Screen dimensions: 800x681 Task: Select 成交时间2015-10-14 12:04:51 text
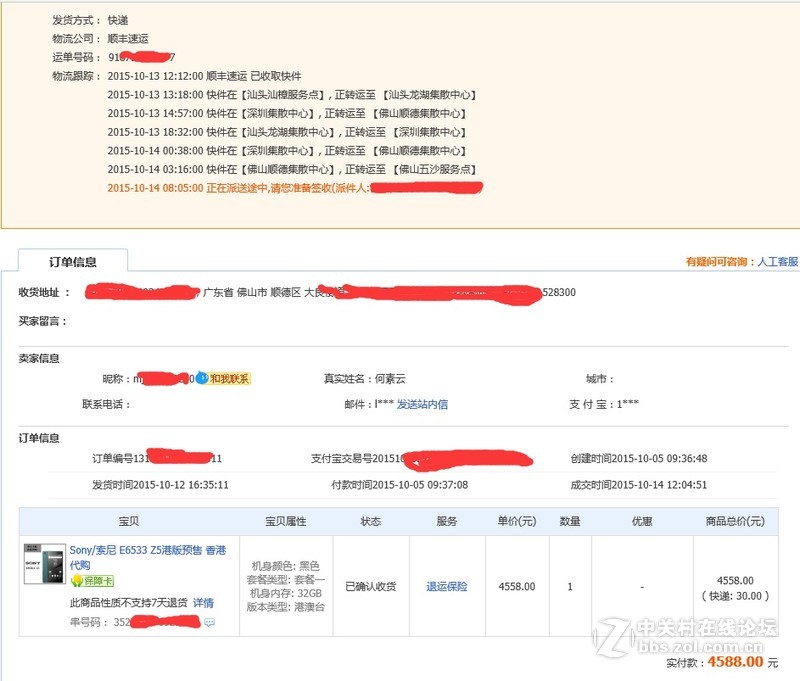[639, 485]
